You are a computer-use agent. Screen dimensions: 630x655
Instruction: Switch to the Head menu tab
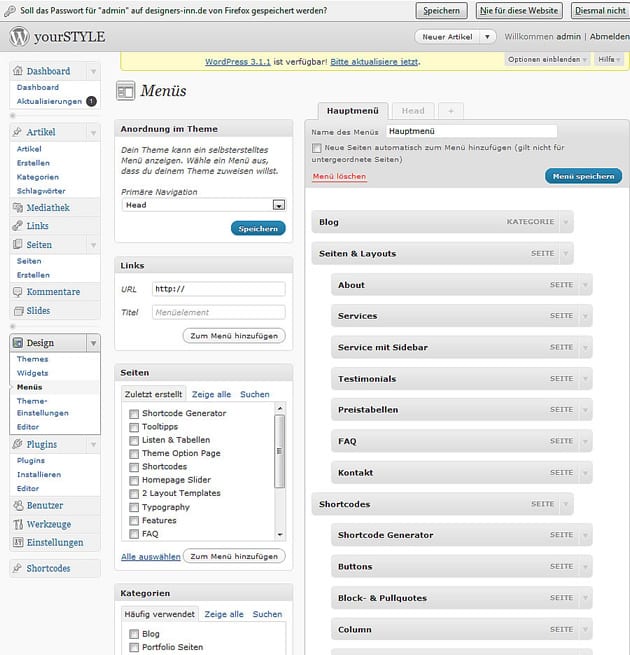413,111
